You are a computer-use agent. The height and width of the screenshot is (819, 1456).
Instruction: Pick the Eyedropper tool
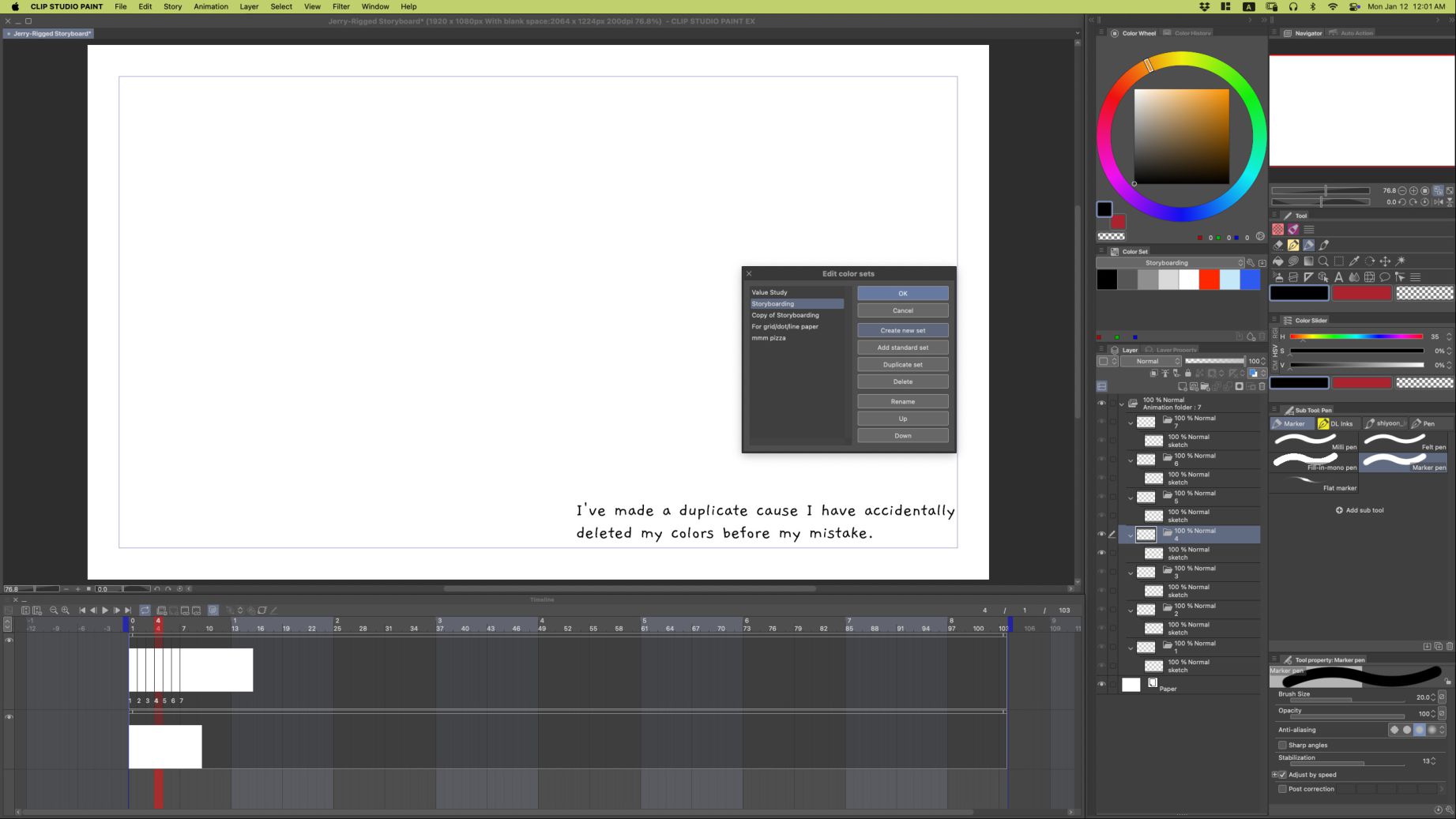1354,261
